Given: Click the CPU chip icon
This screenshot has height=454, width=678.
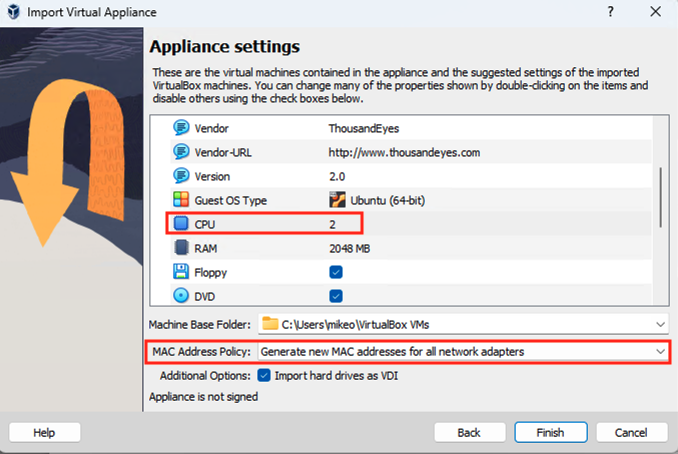Looking at the screenshot, I should 181,223.
